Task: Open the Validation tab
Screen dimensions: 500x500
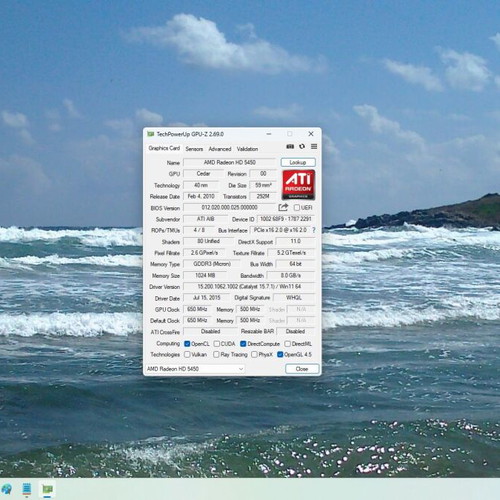Action: pyautogui.click(x=247, y=149)
